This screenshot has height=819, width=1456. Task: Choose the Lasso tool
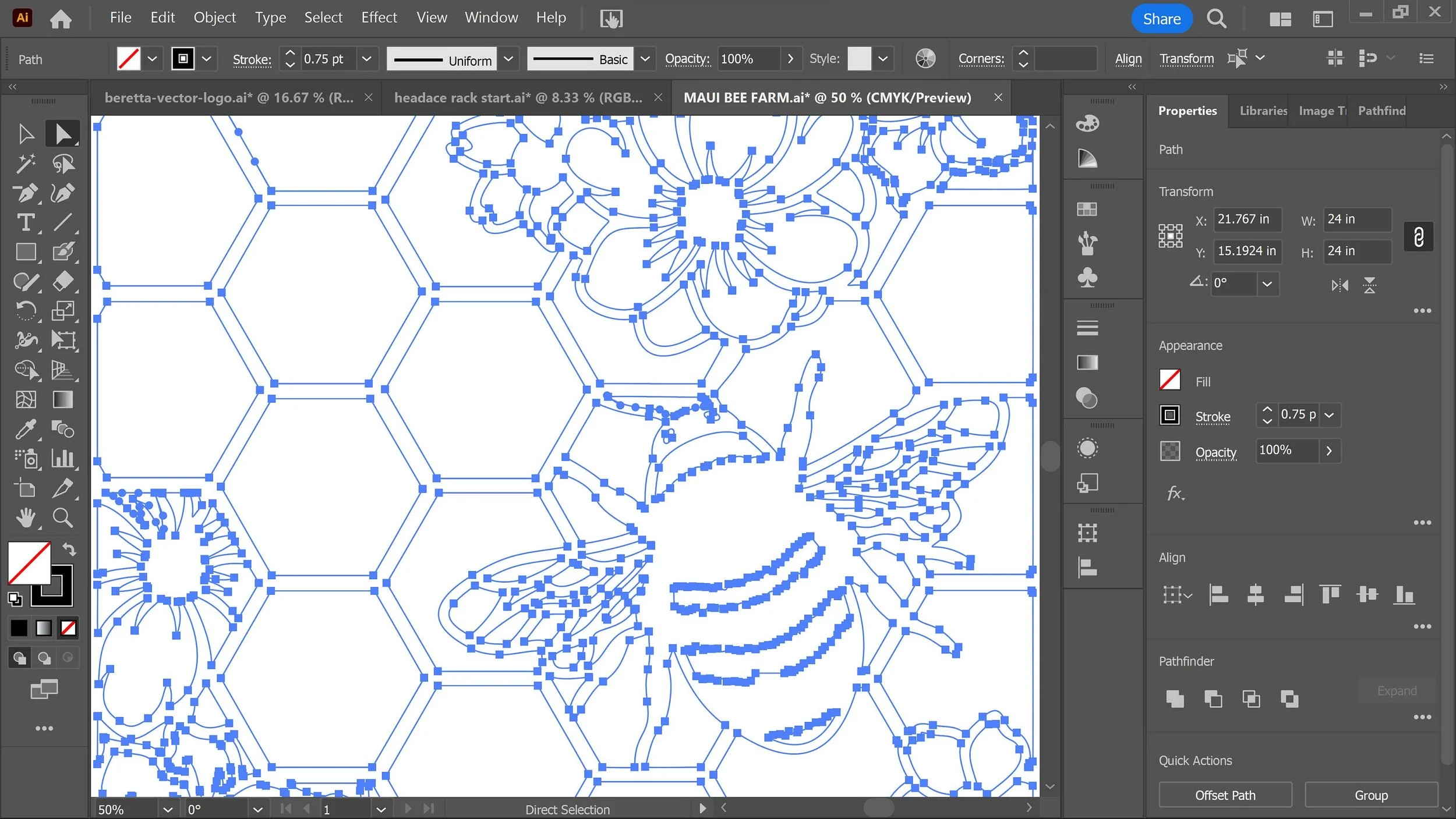click(x=62, y=164)
